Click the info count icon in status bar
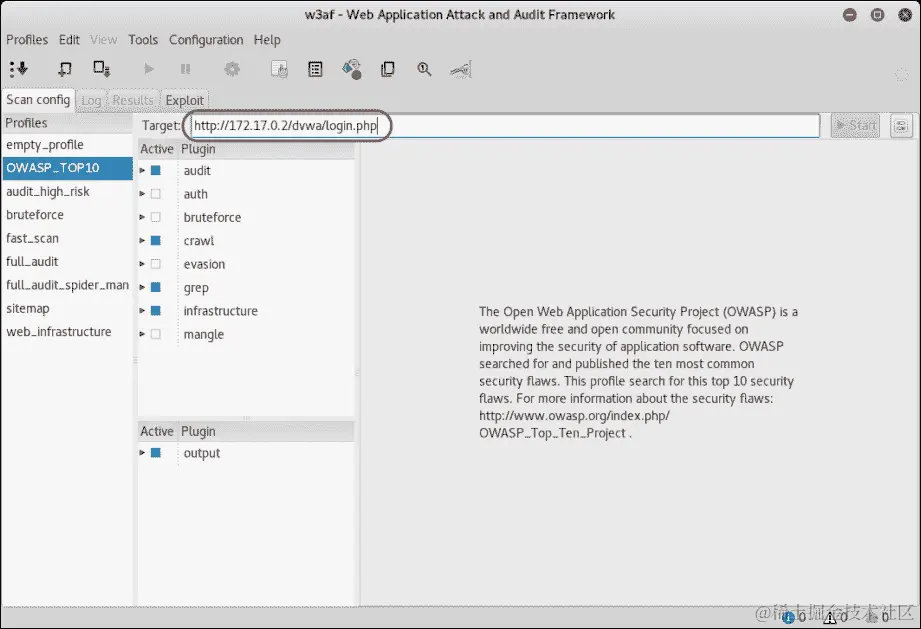Image resolution: width=921 pixels, height=629 pixels. (789, 617)
